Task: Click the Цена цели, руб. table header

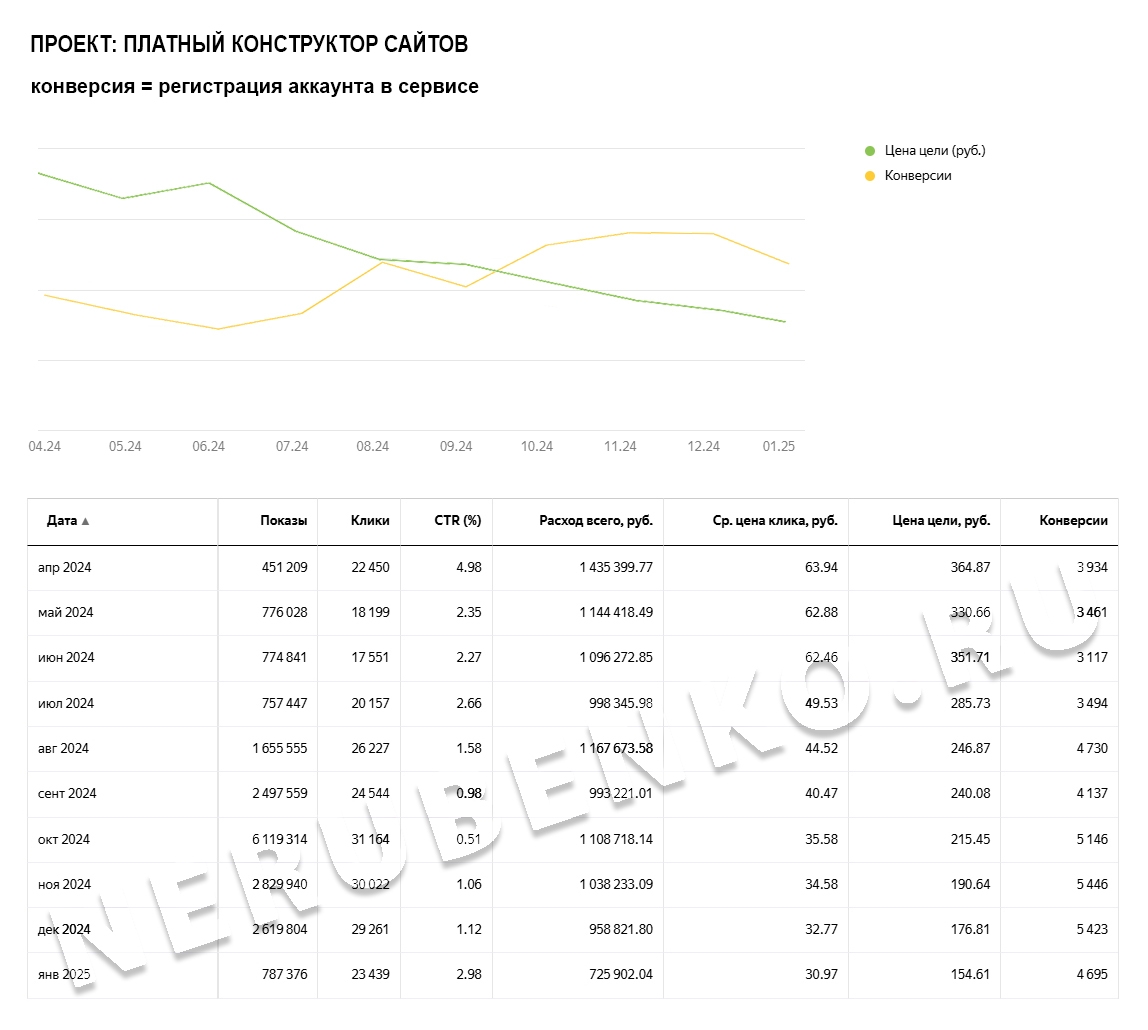Action: point(941,521)
